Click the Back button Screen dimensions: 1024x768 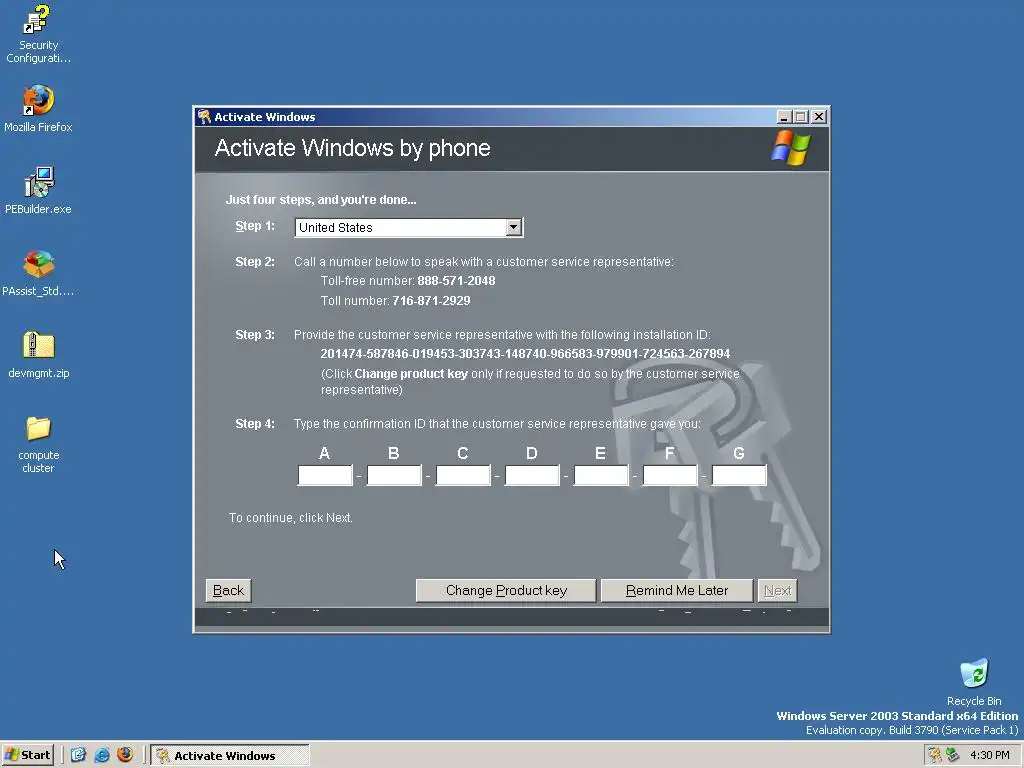pyautogui.click(x=228, y=590)
